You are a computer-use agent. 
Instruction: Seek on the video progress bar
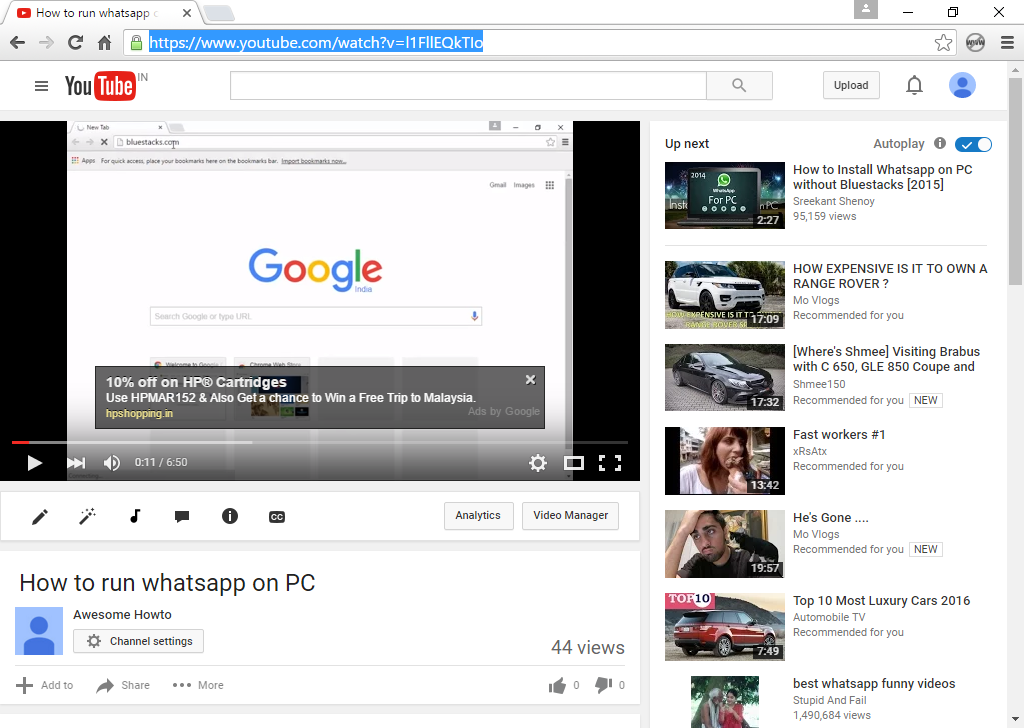pos(319,443)
